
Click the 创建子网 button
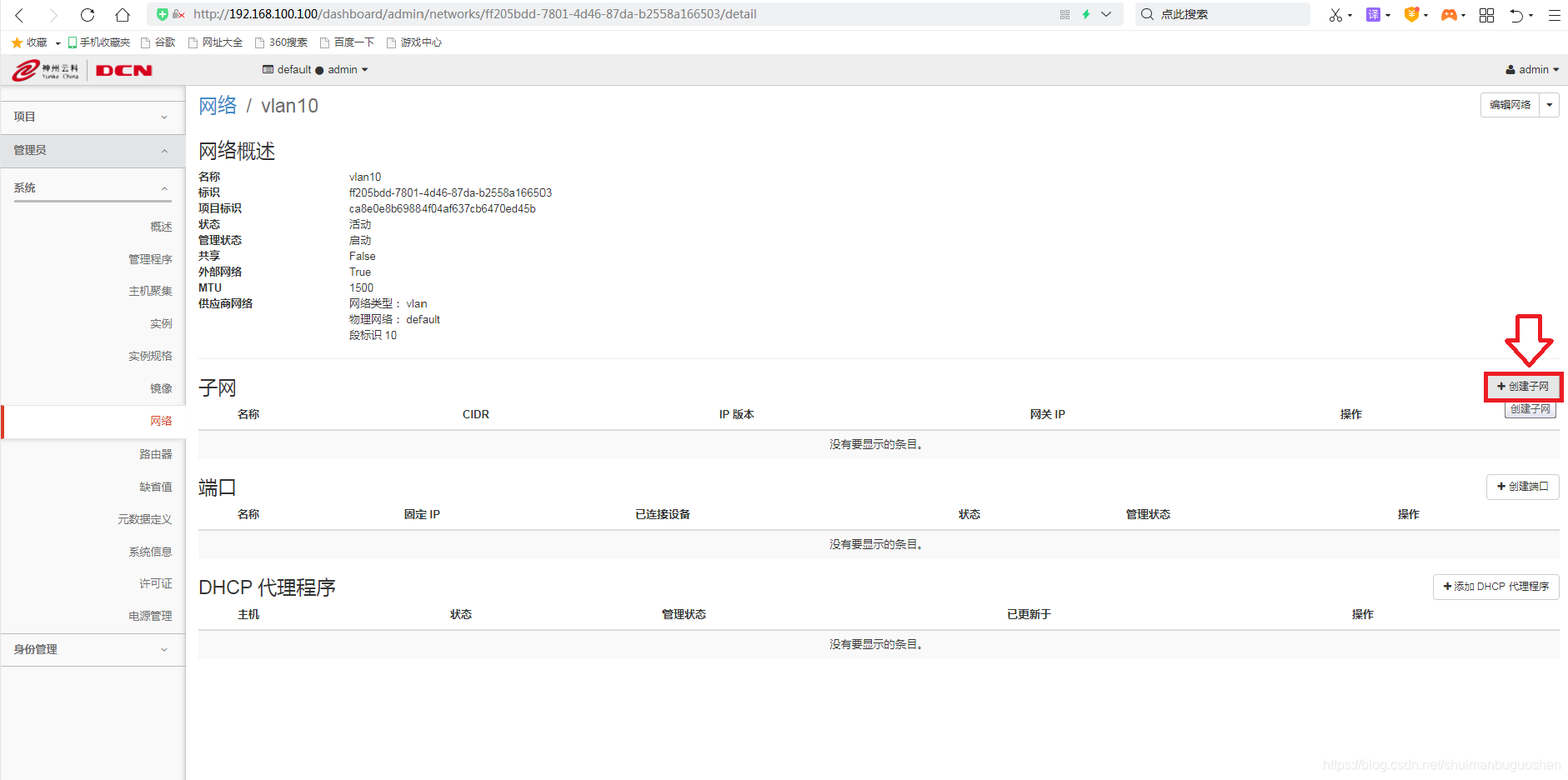tap(1522, 387)
